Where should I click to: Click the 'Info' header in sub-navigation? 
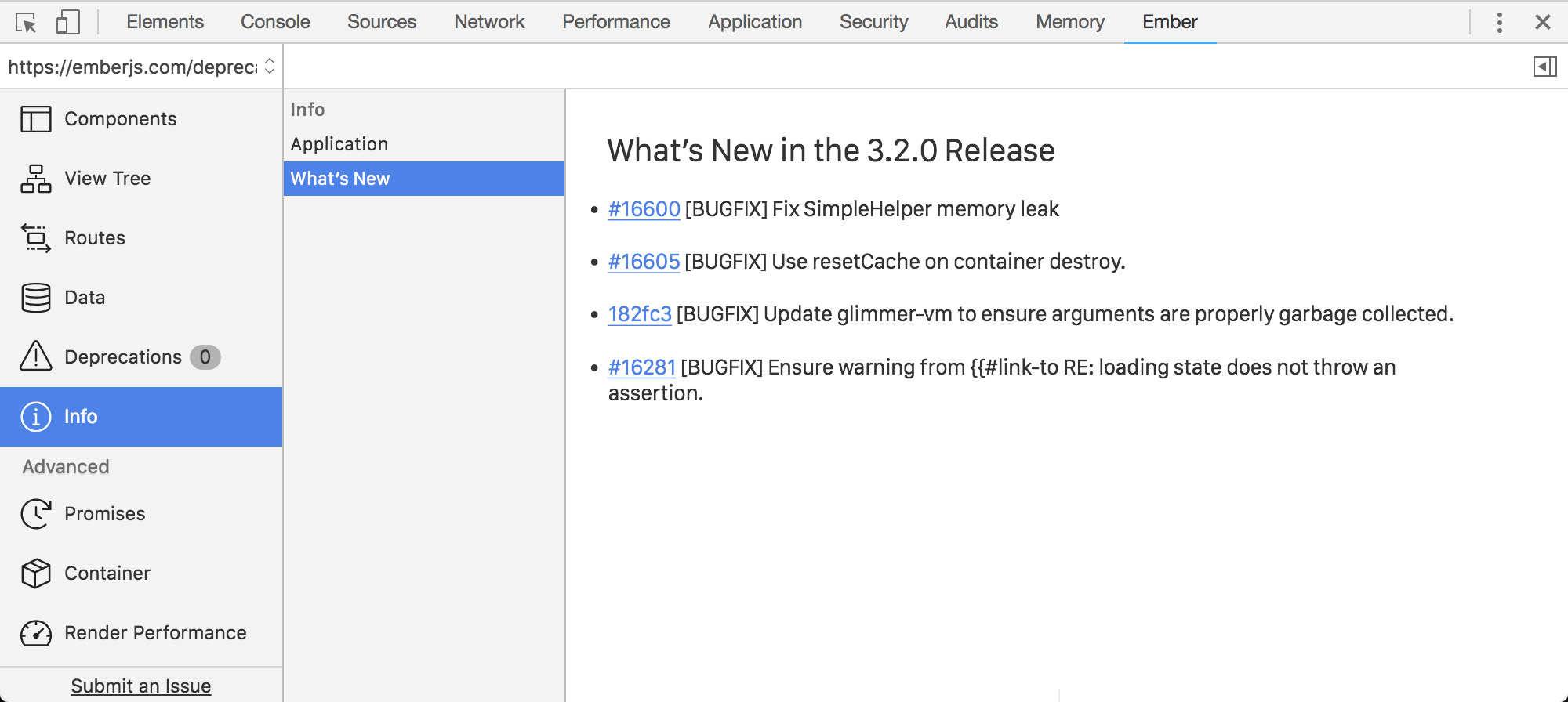point(307,110)
